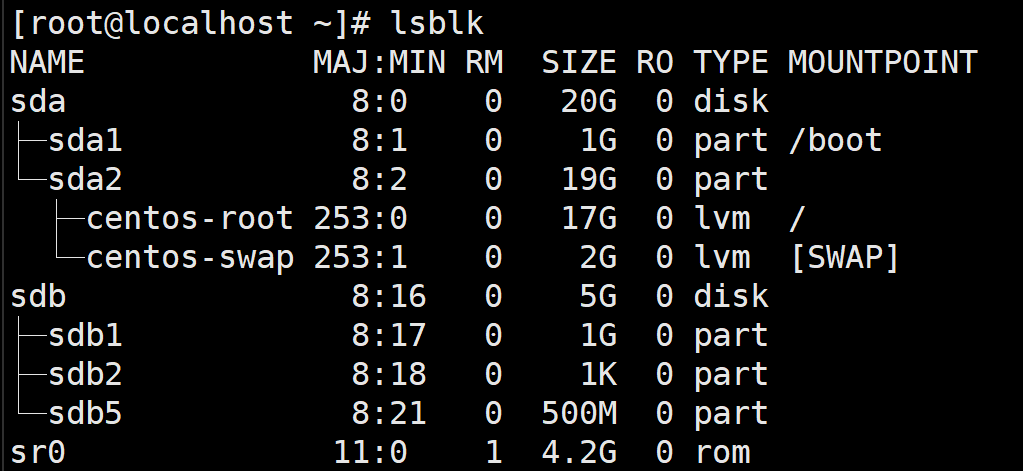Click the RM column header

[x=484, y=63]
